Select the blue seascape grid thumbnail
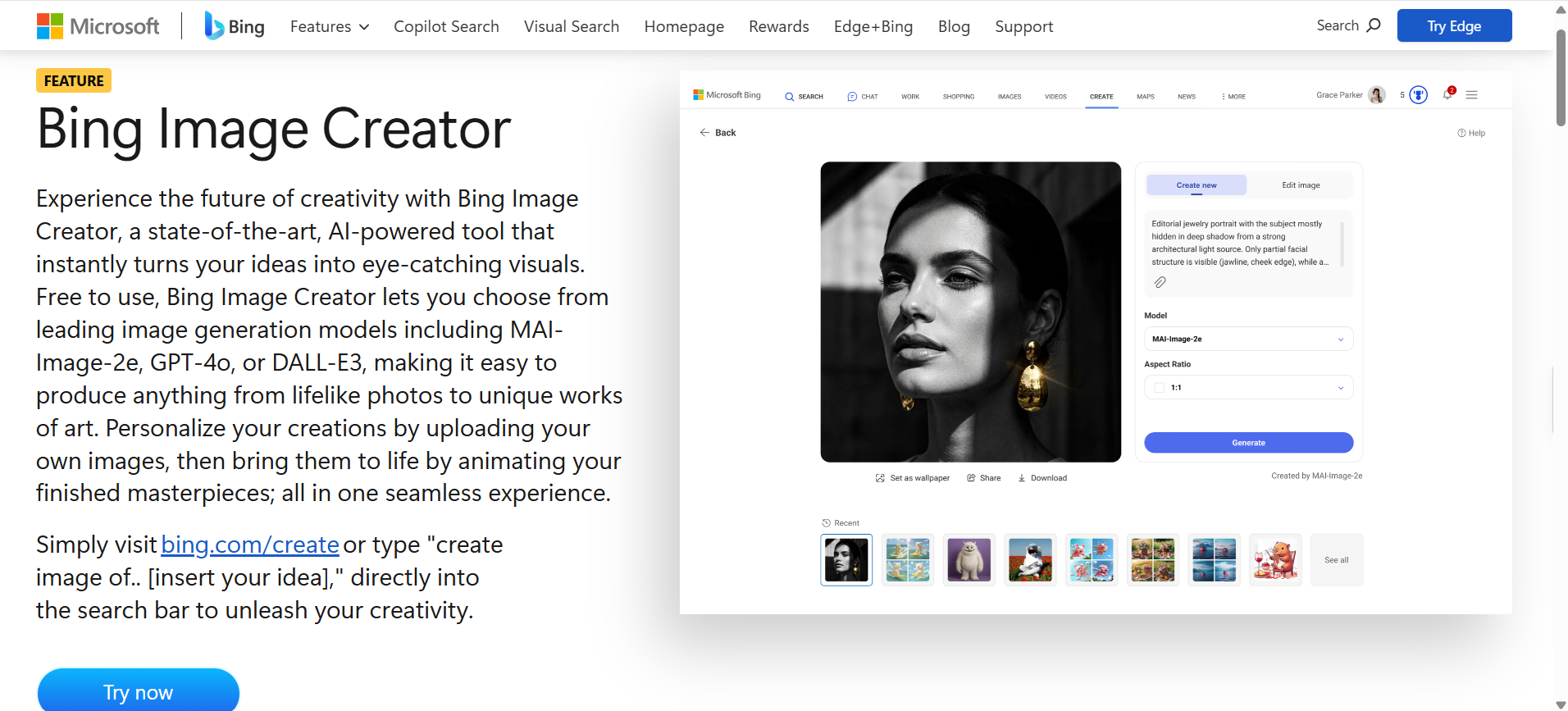1568x711 pixels. [1214, 560]
